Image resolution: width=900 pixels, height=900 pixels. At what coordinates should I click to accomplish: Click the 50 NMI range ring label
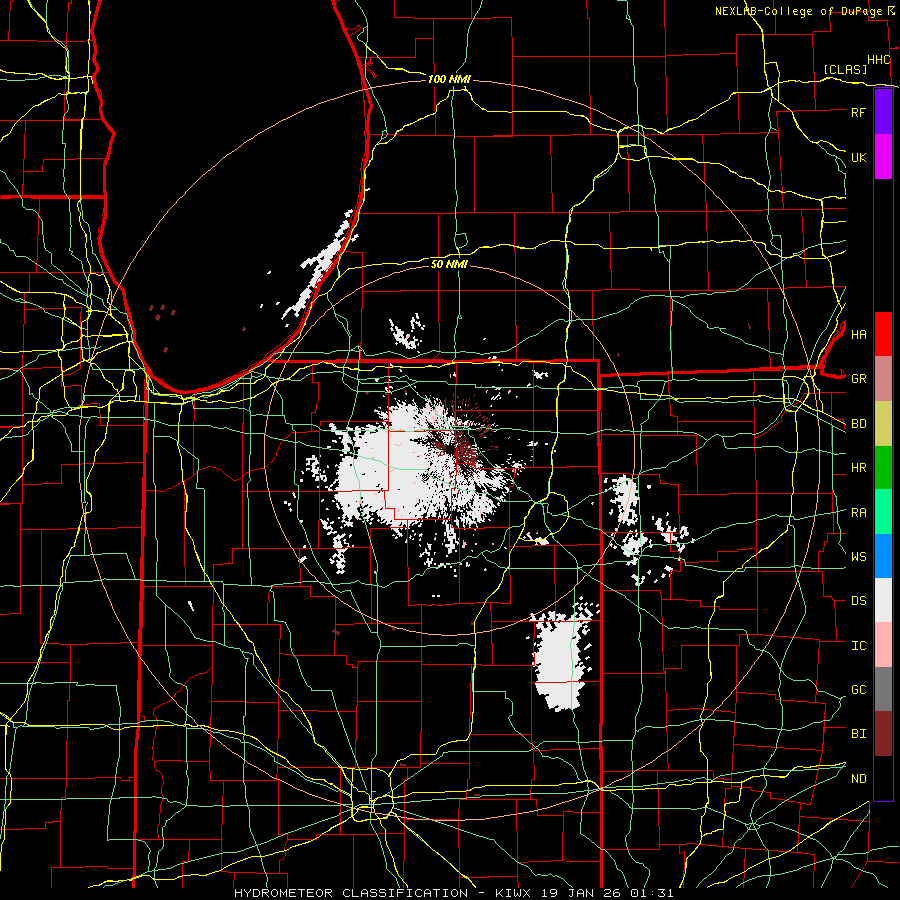pos(449,264)
